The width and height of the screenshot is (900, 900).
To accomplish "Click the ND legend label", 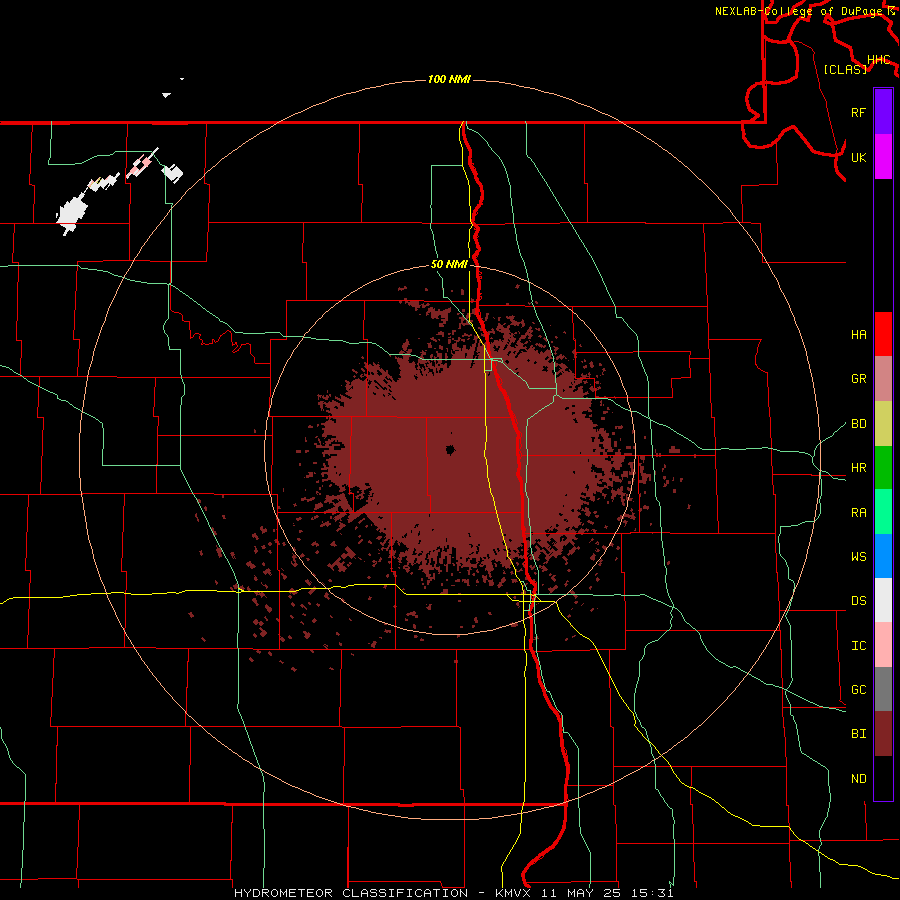I will pyautogui.click(x=858, y=779).
